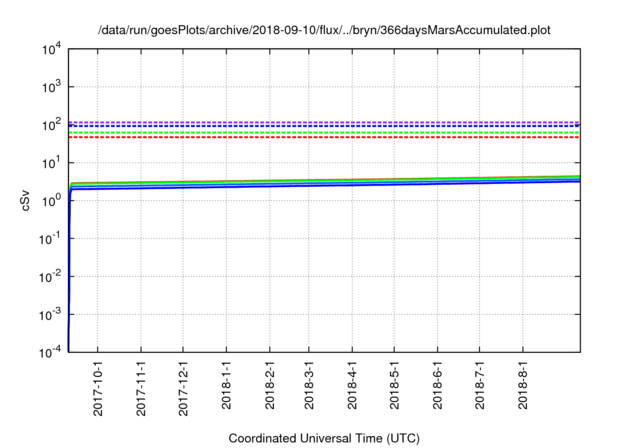Click the 10^4 y-axis tick label
The image size is (640, 448).
[x=51, y=49]
